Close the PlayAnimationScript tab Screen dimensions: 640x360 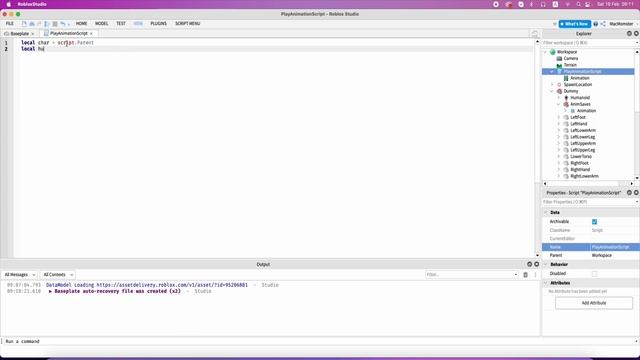91,33
